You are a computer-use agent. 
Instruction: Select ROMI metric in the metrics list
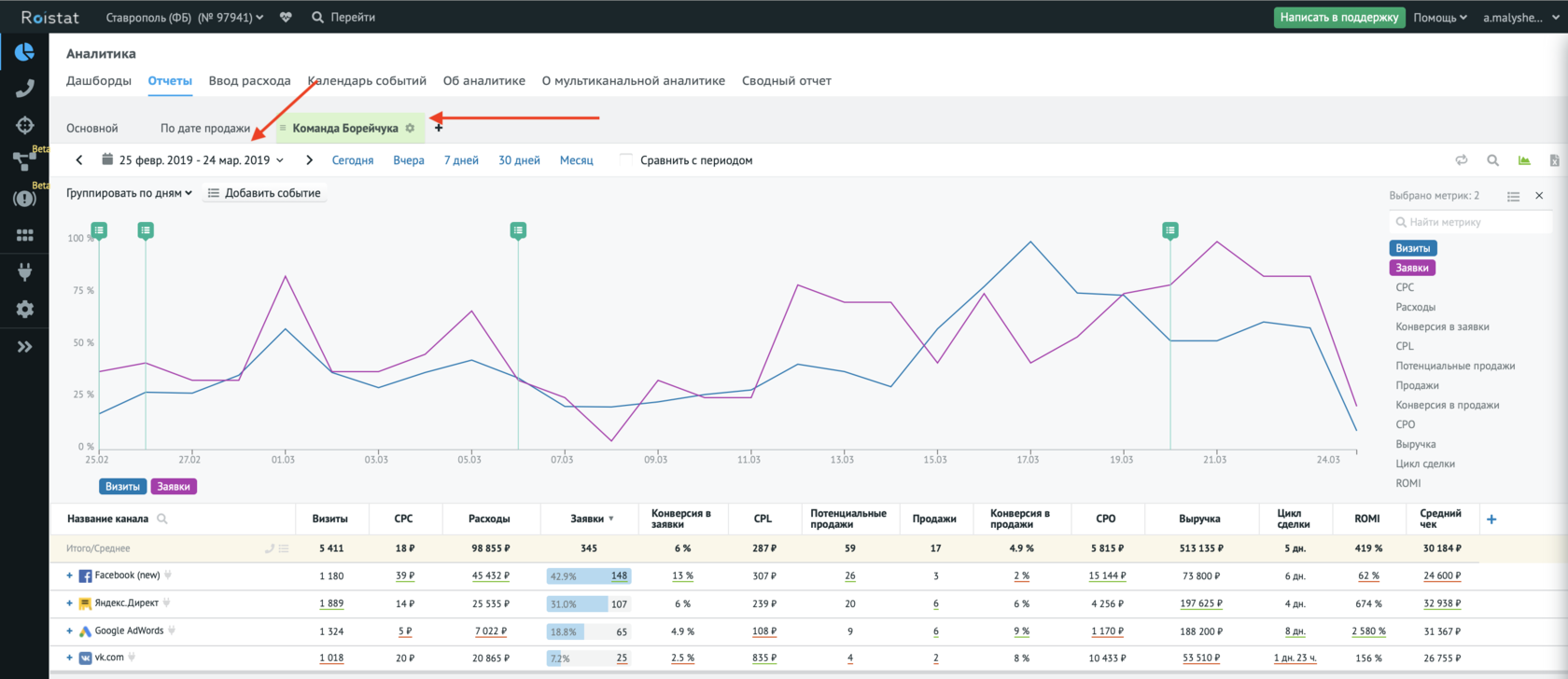pyautogui.click(x=1408, y=483)
